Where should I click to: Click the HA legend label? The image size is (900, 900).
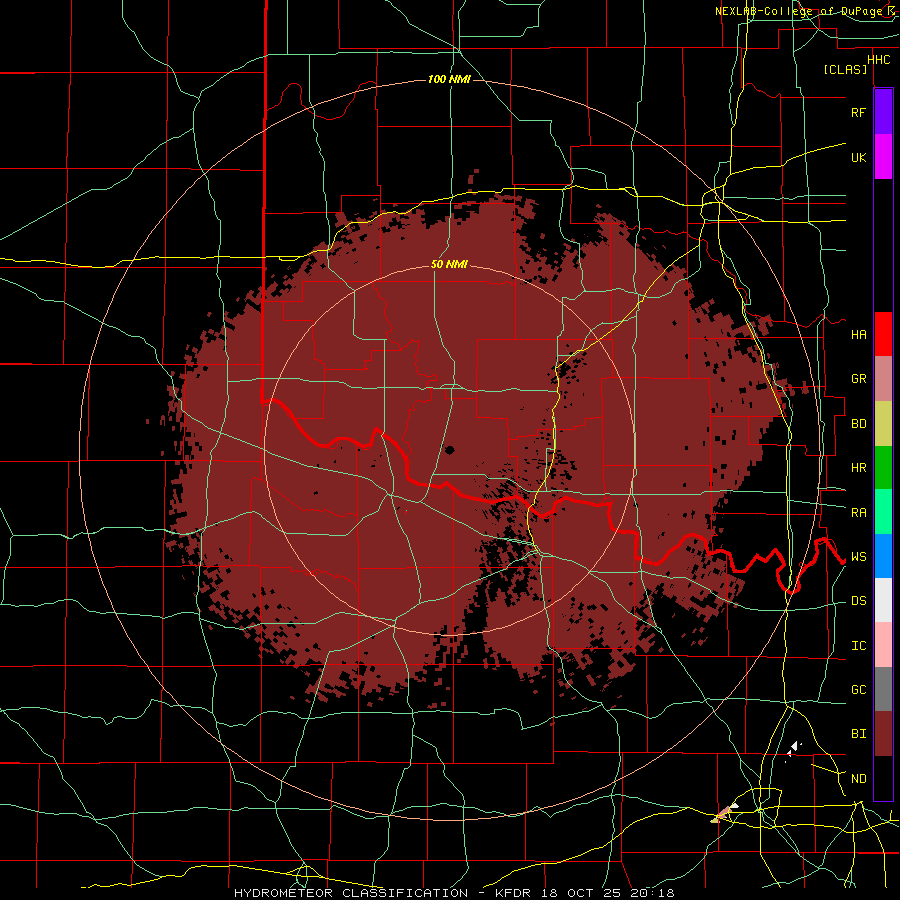tap(858, 335)
